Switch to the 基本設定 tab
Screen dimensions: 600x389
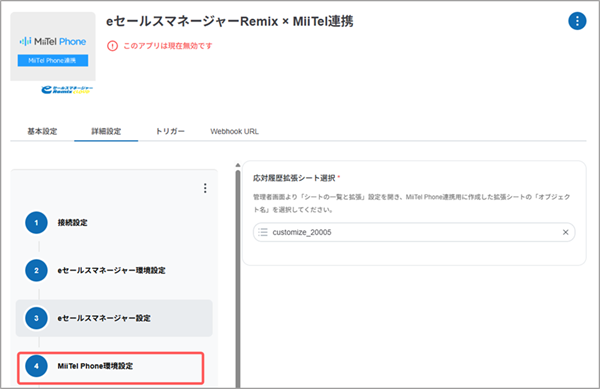pyautogui.click(x=42, y=131)
